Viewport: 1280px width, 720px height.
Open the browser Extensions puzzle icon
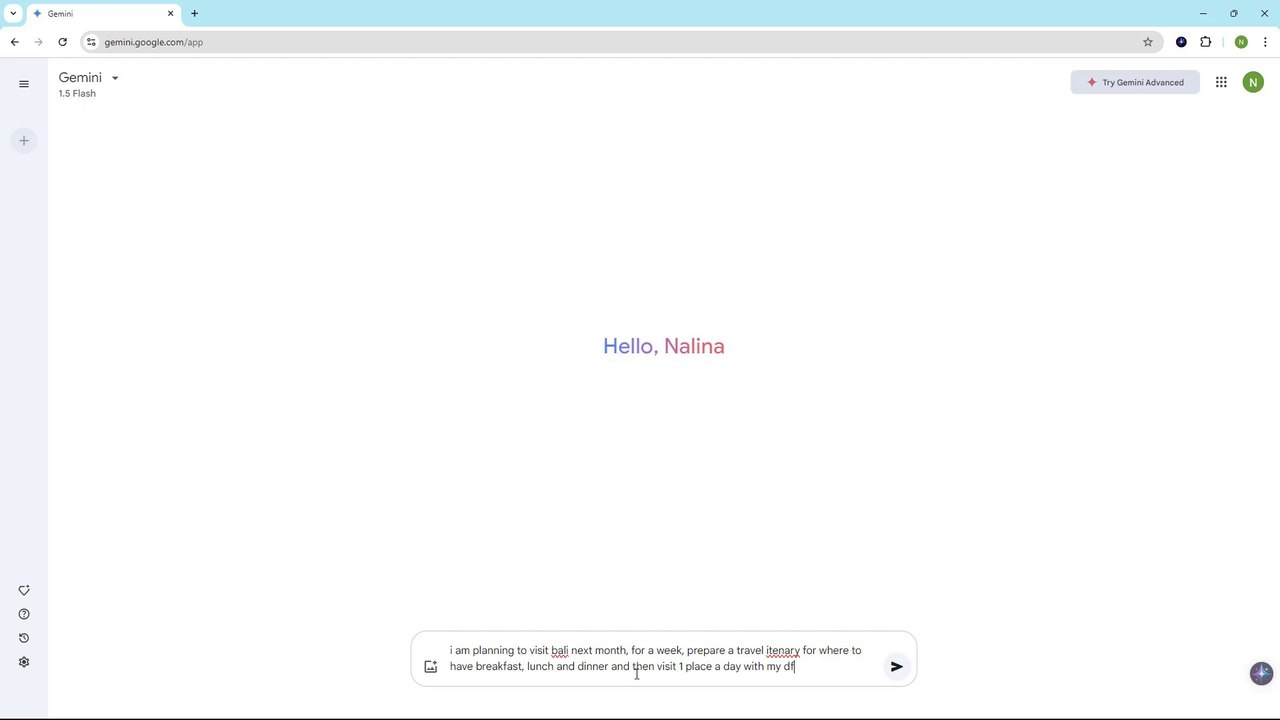(x=1205, y=42)
